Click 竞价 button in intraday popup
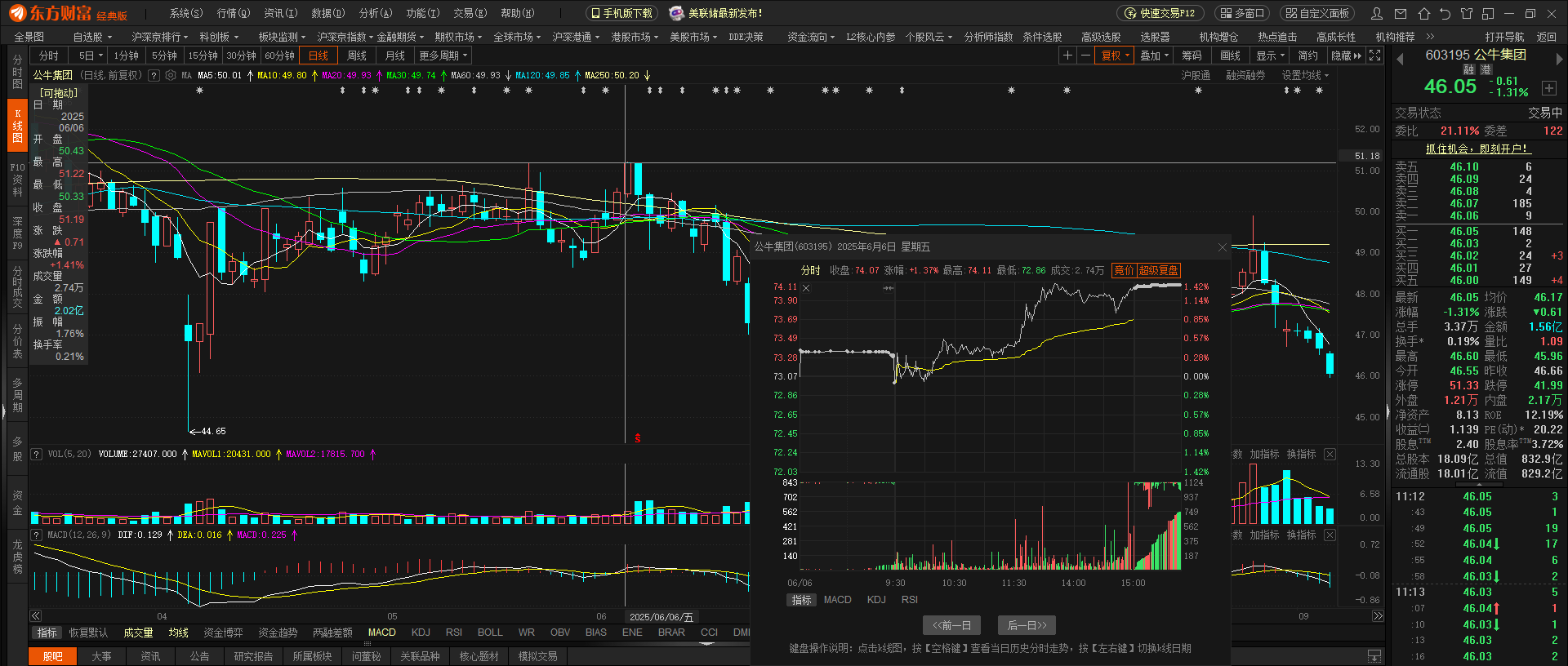This screenshot has height=666, width=1568. 1124,270
